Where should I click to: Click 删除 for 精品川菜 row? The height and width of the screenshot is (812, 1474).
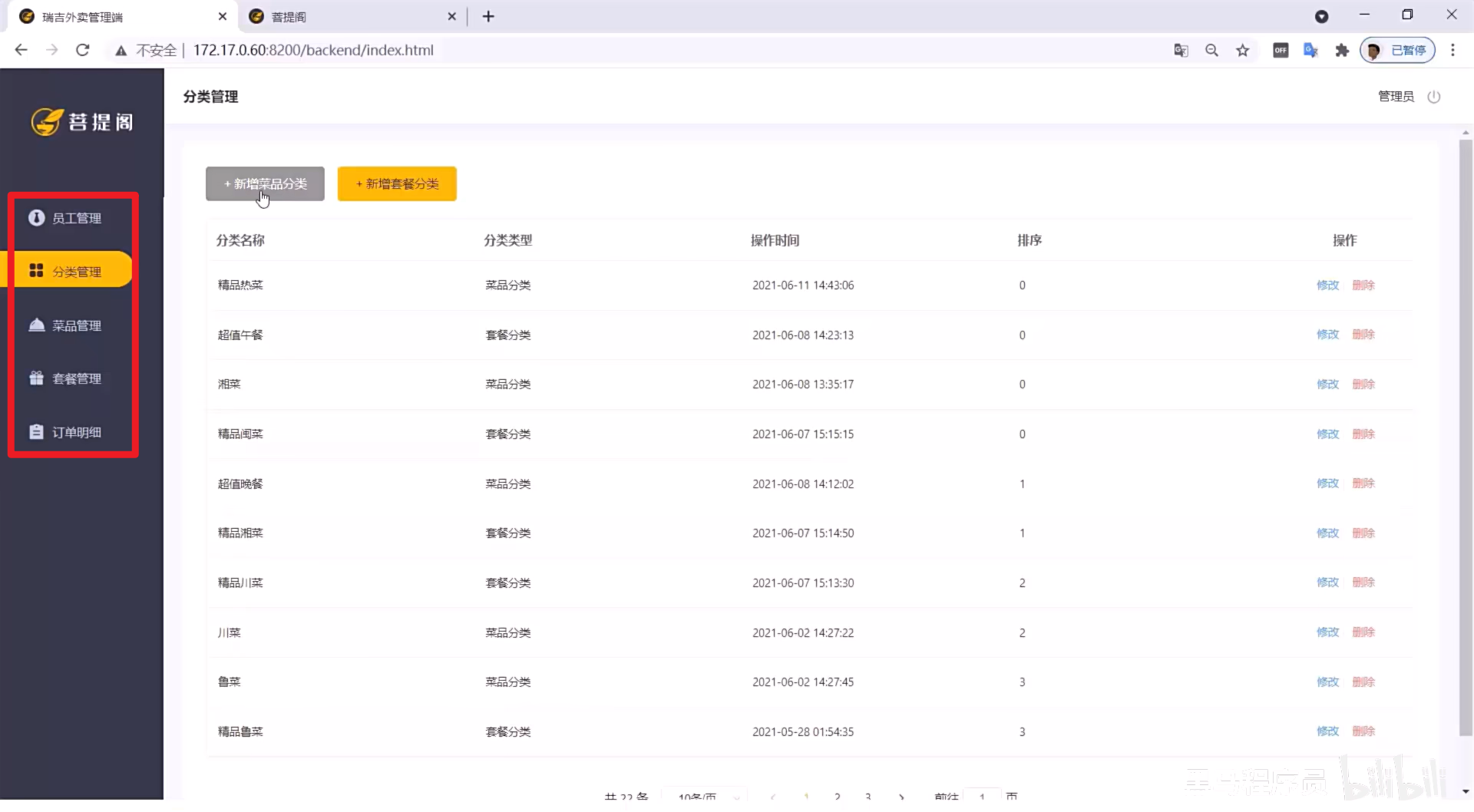pyautogui.click(x=1363, y=583)
